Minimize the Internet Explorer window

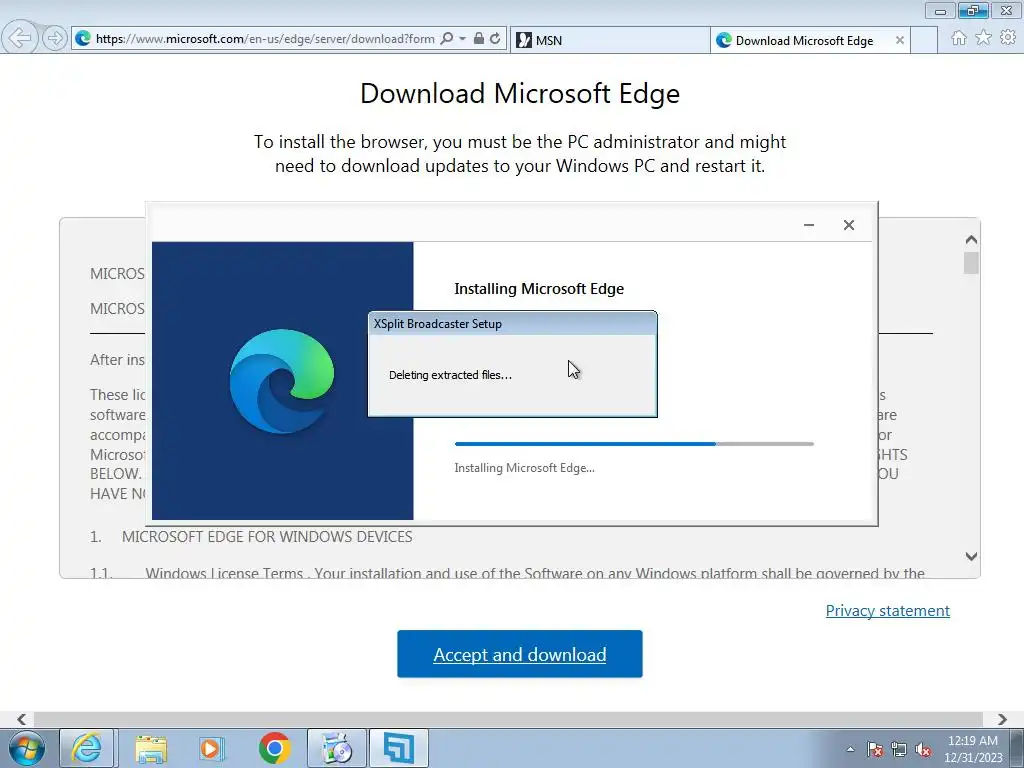tap(940, 10)
